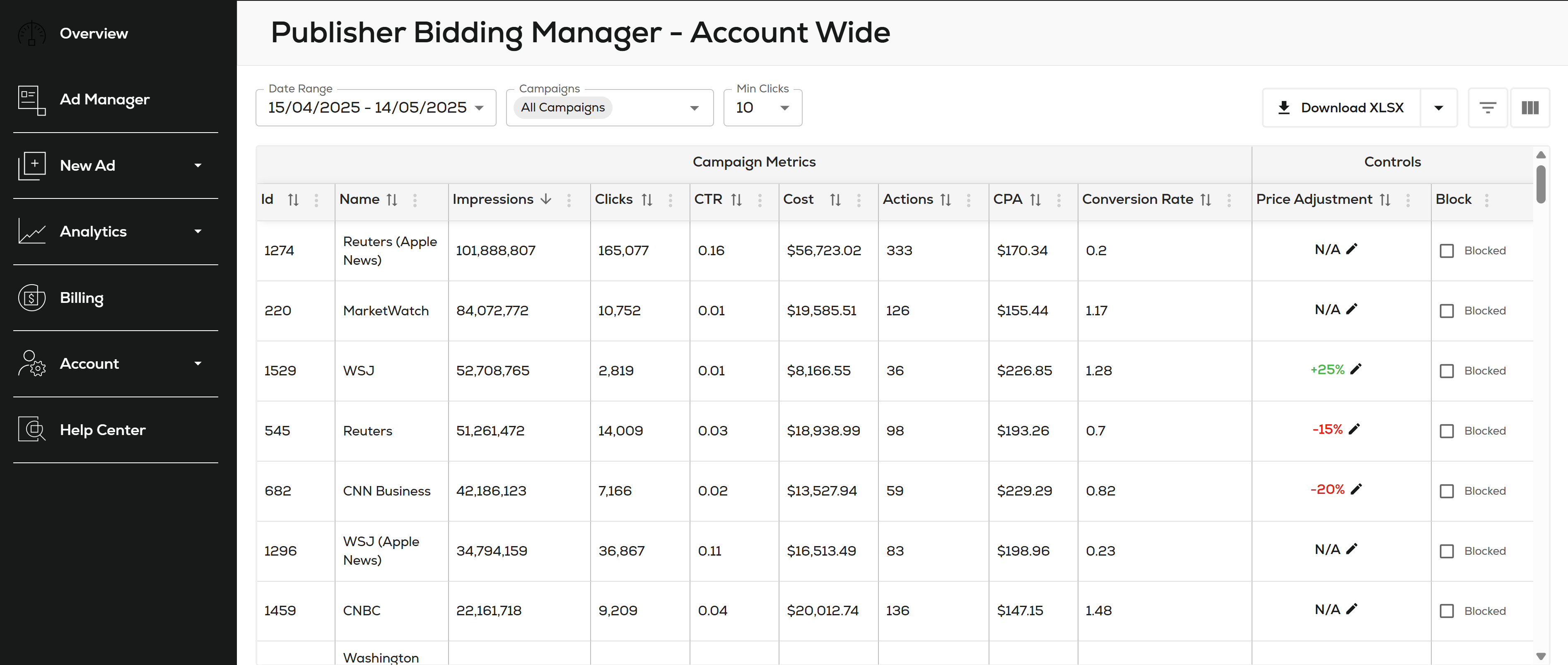Check Blocked for WSJ row

[x=1446, y=371]
